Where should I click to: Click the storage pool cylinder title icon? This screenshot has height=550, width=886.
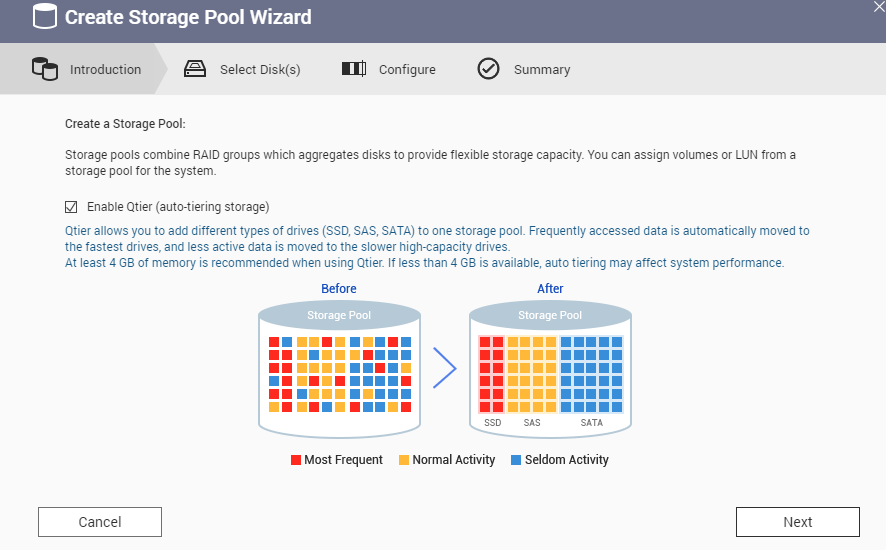[44, 17]
